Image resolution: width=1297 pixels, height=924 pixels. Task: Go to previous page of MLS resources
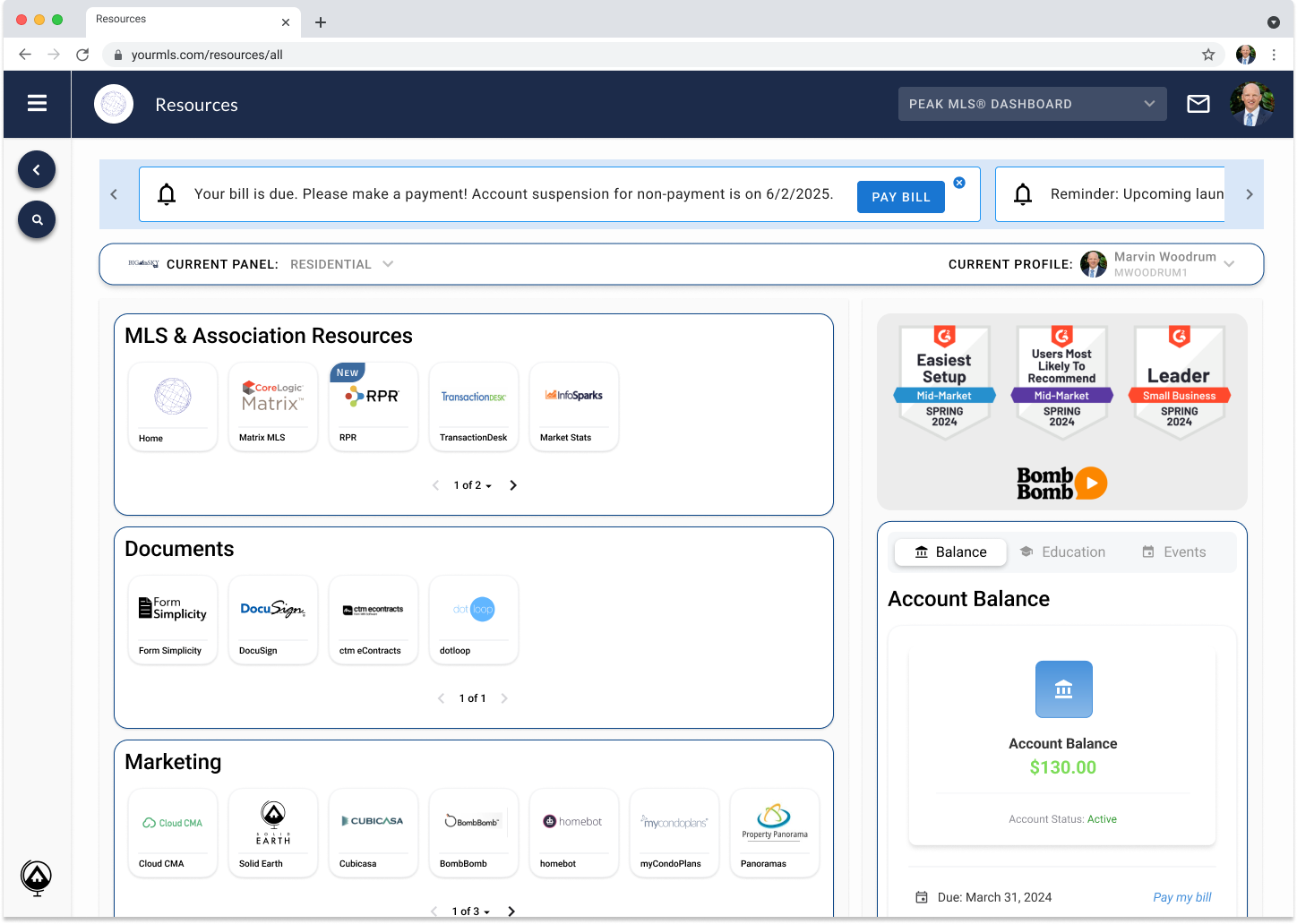coord(436,485)
